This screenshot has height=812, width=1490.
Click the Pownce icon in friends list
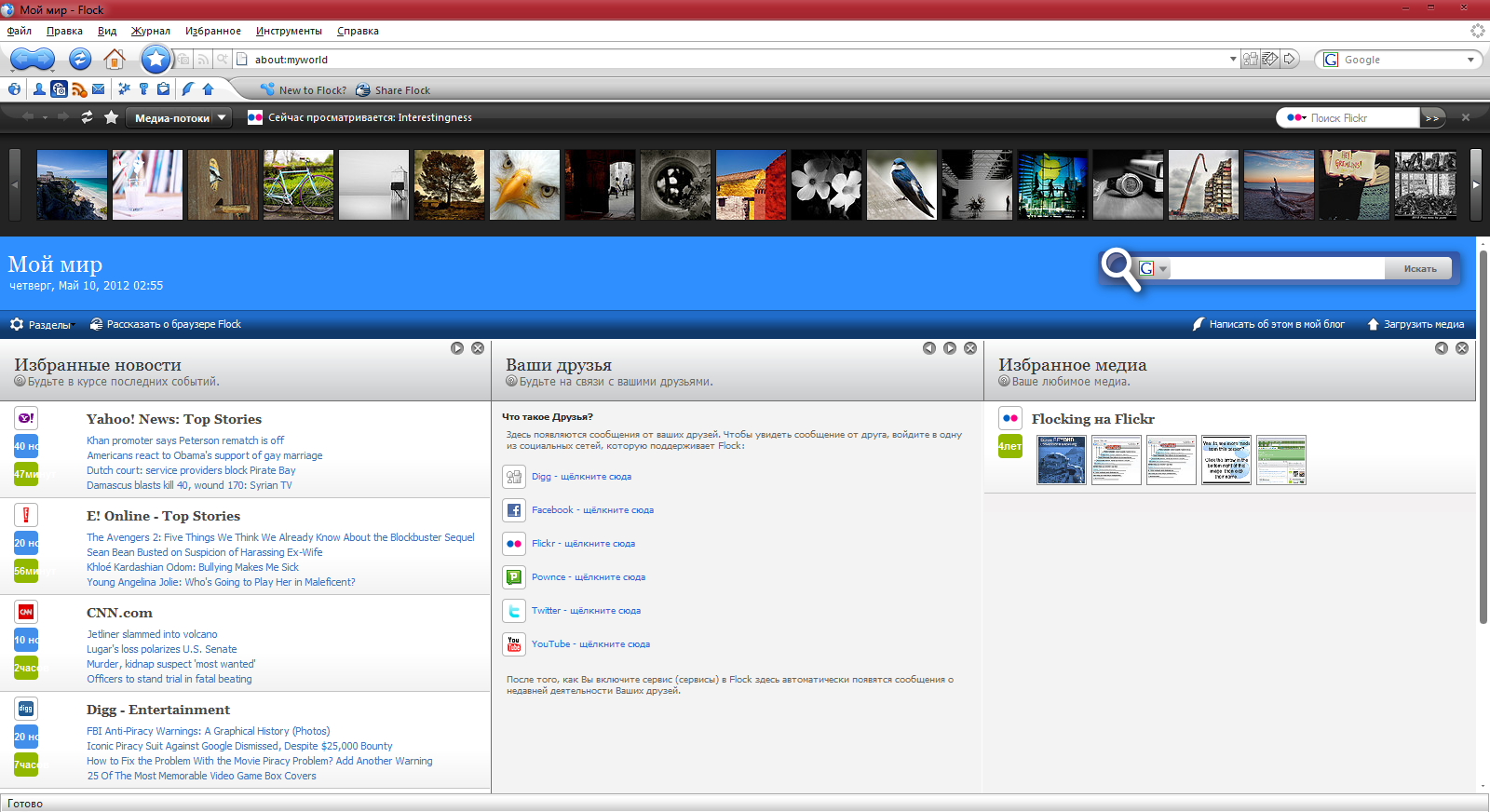point(514,577)
